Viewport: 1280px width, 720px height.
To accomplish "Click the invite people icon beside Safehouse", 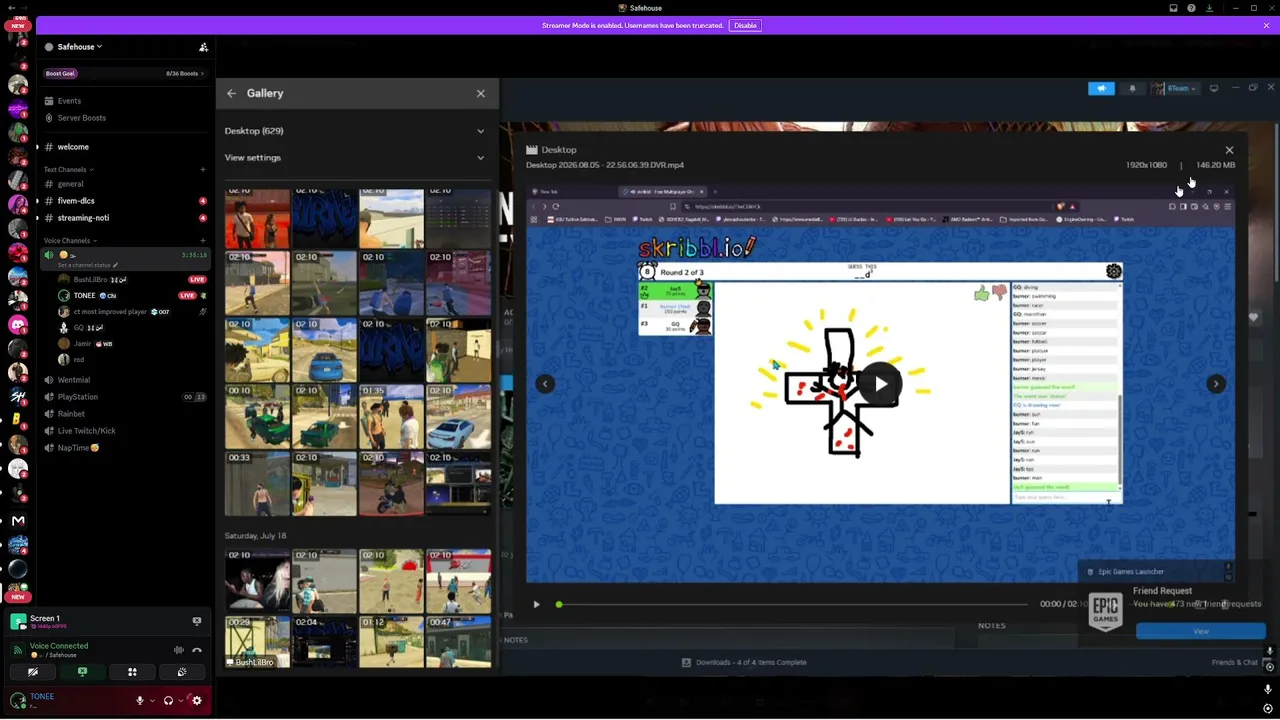I will (x=203, y=47).
